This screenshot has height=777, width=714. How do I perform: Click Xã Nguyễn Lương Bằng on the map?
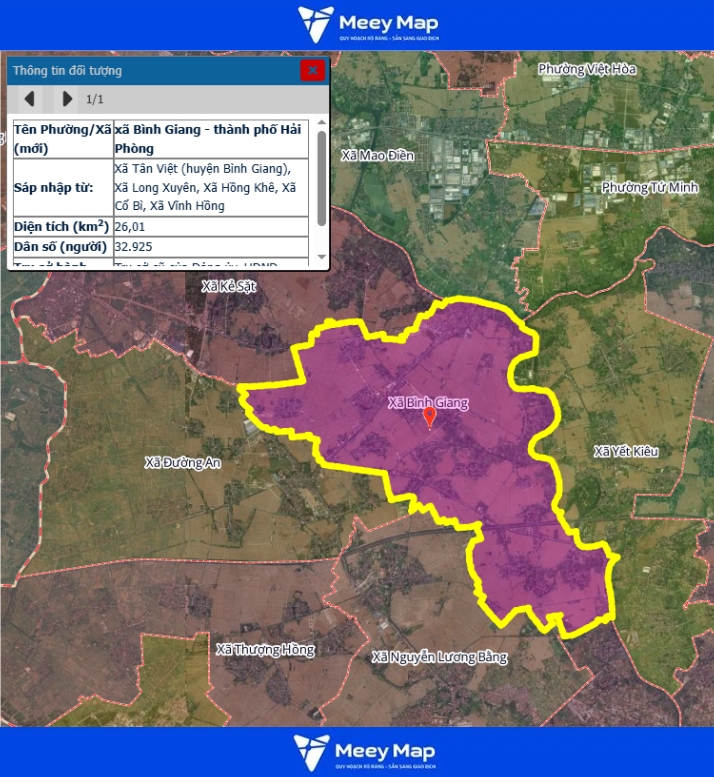tap(439, 657)
